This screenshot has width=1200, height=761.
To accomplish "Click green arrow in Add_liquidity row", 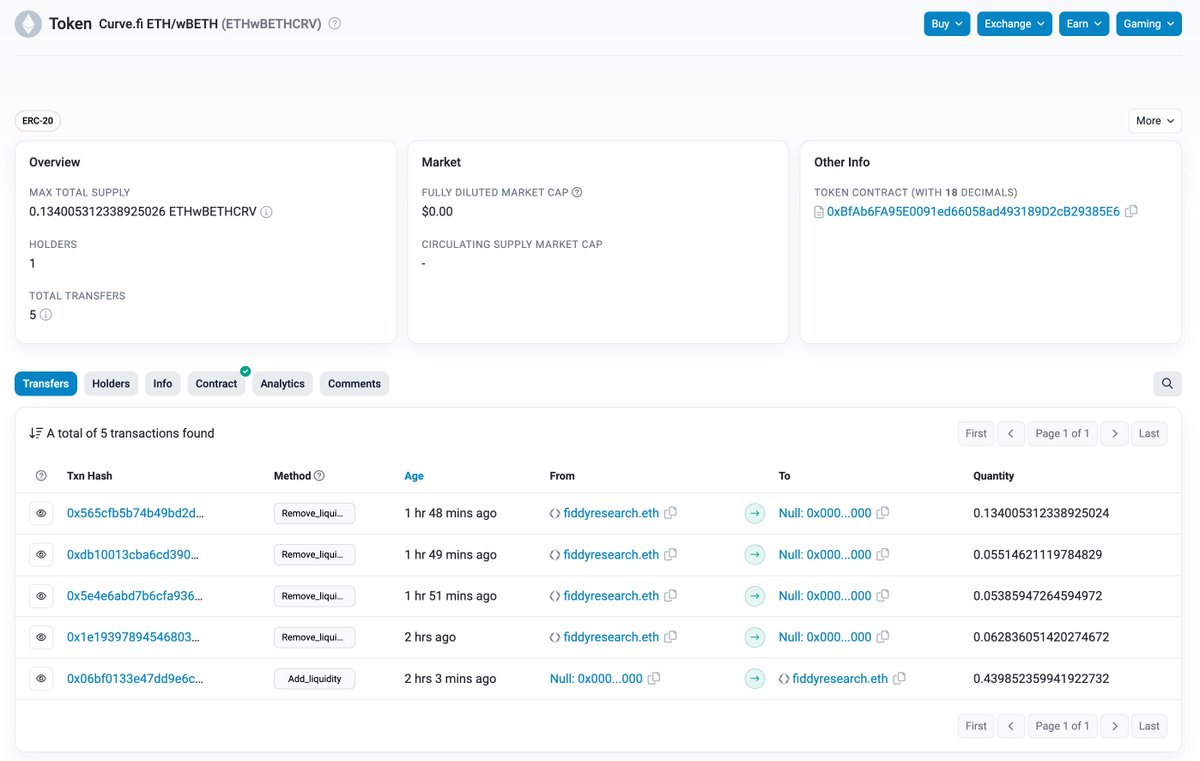I will coord(755,679).
